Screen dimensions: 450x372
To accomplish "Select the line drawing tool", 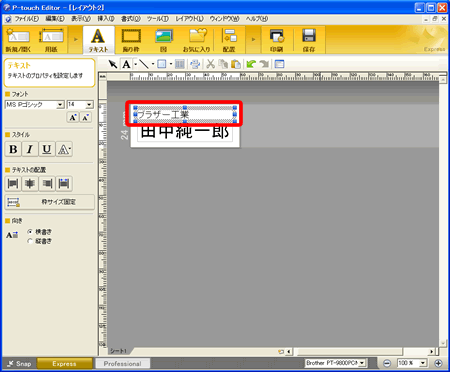I will coord(144,64).
